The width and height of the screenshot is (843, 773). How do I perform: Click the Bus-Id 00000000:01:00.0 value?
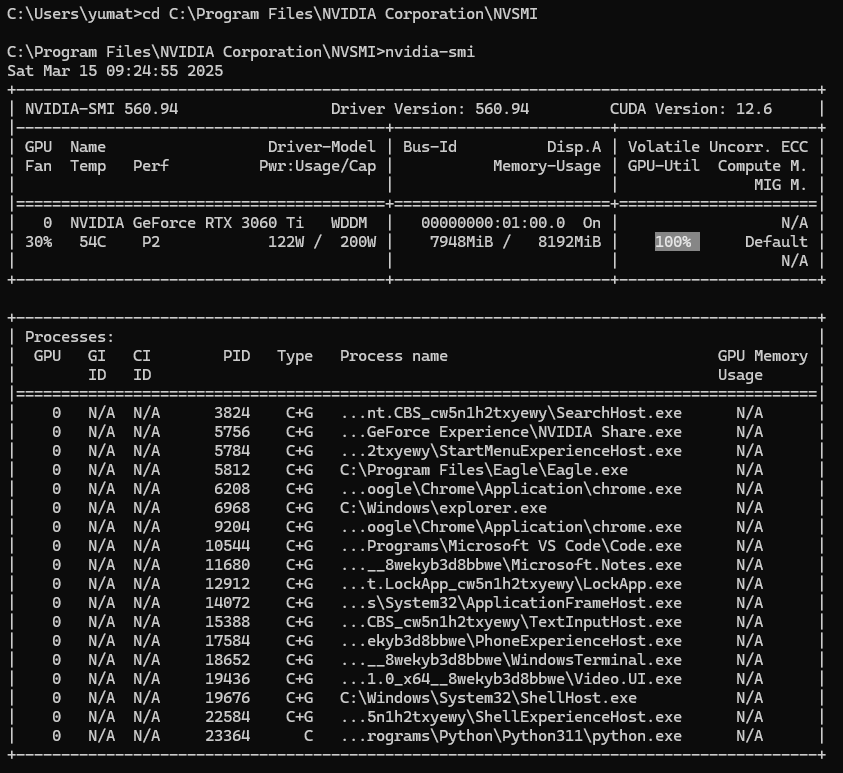click(493, 223)
